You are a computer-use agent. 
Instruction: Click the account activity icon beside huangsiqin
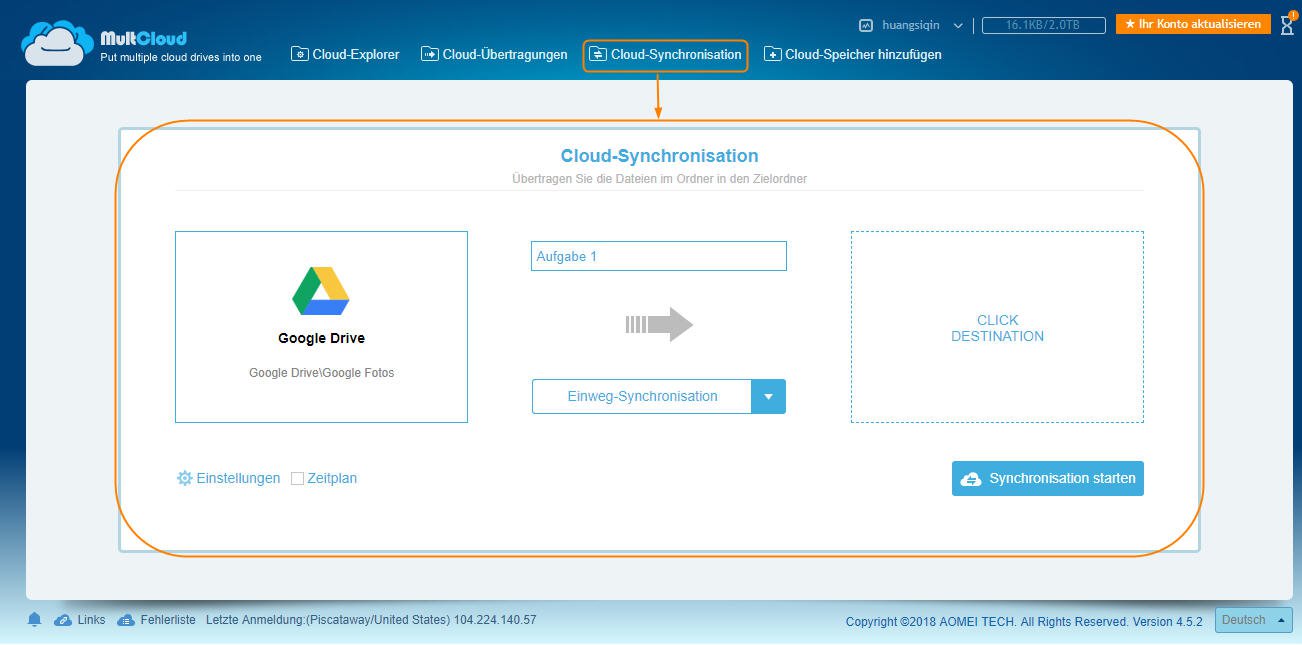(x=866, y=25)
